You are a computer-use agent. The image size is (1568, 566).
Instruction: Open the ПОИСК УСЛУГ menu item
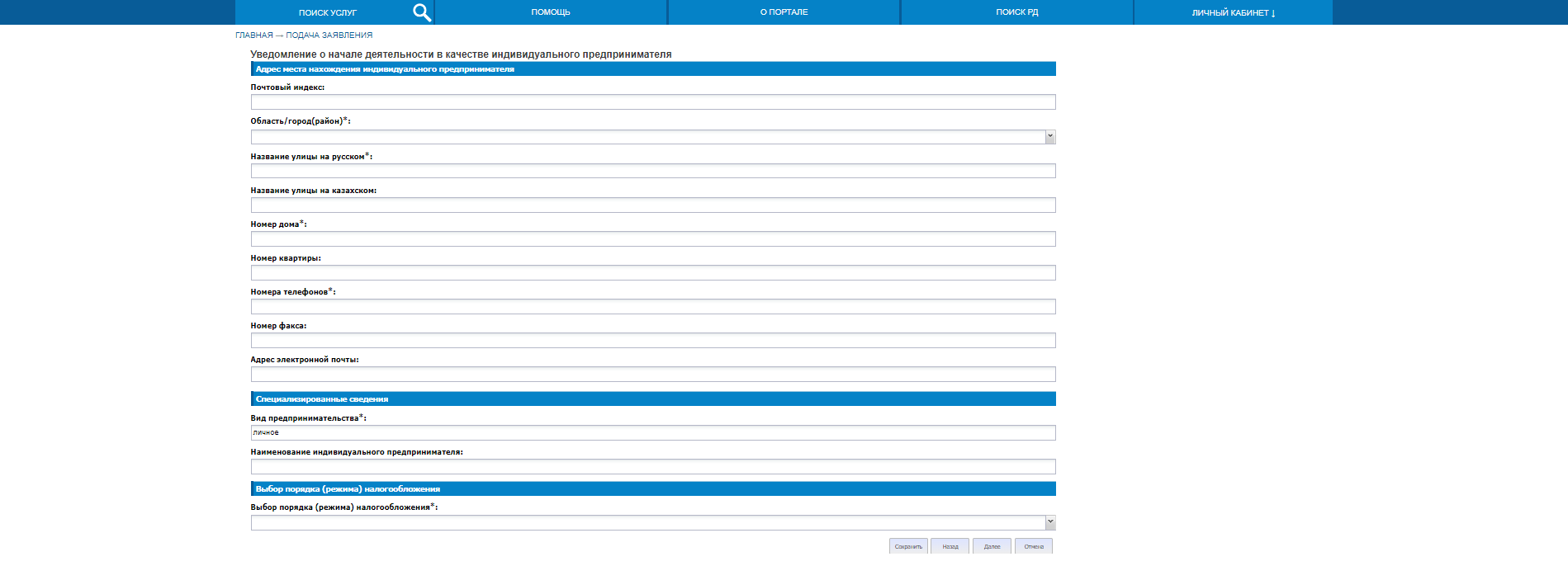[x=328, y=12]
